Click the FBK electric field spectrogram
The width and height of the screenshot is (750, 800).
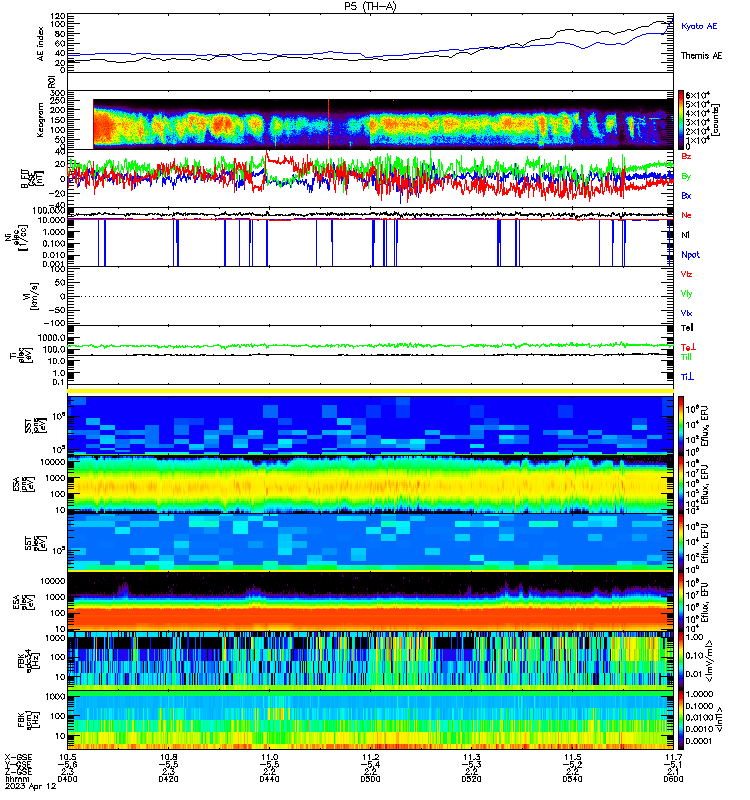370,660
